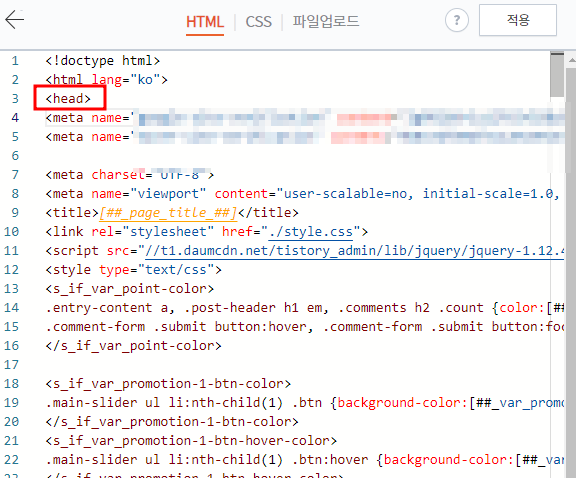Click the .btn:hover background-color line 22

point(305,460)
